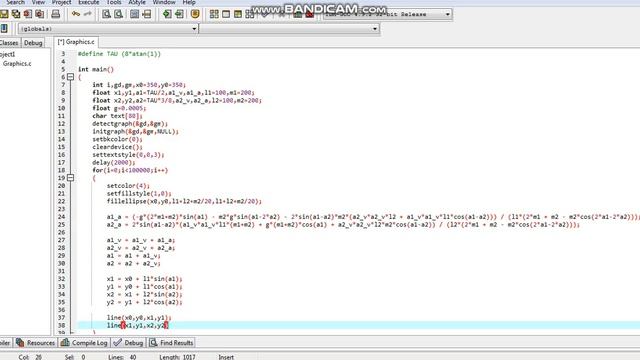Open Replace with second magnifier icon
This screenshot has width=640, height=360.
119,14
